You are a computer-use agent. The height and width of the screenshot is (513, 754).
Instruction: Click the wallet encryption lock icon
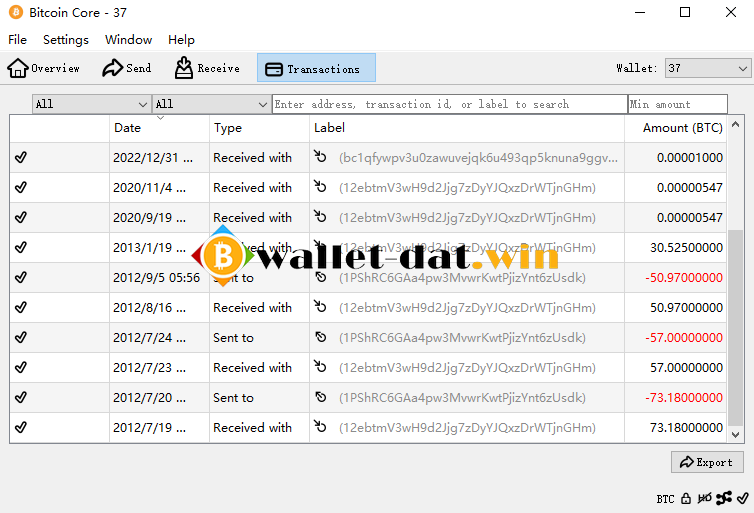click(x=686, y=499)
